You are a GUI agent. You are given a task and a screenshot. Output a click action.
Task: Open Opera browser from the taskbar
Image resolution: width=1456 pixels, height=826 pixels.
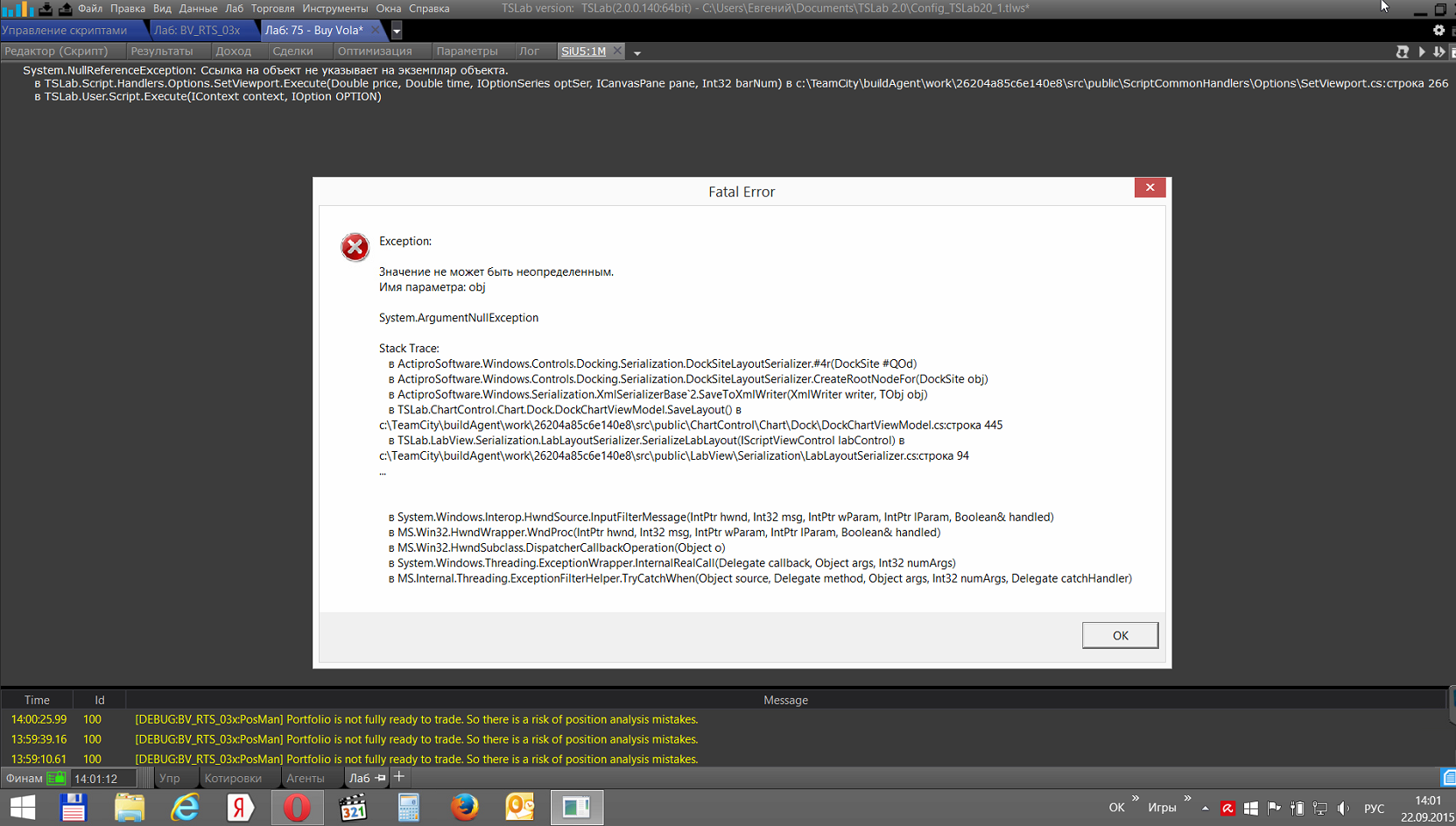pyautogui.click(x=297, y=808)
